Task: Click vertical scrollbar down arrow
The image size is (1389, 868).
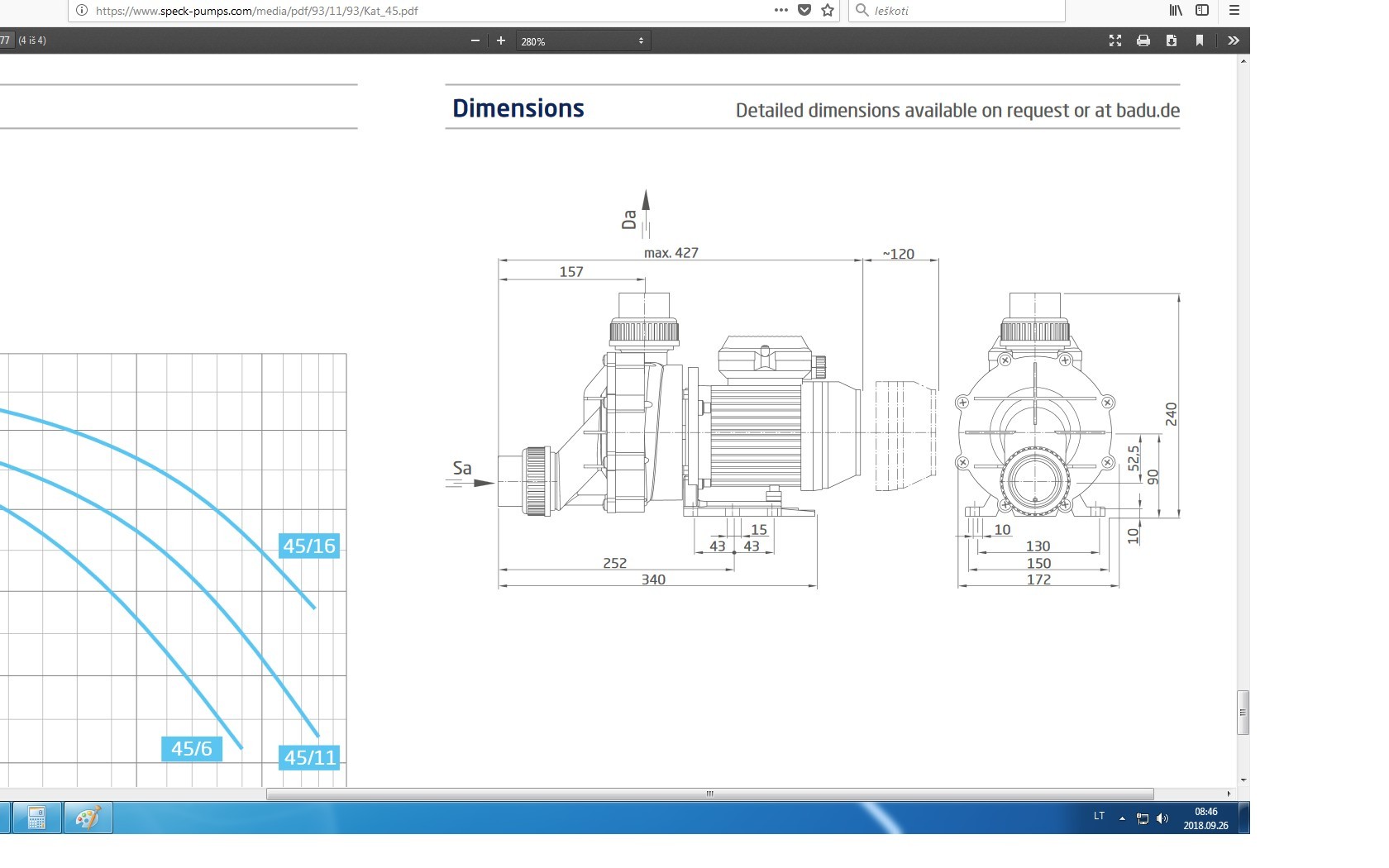Action: point(1243,780)
